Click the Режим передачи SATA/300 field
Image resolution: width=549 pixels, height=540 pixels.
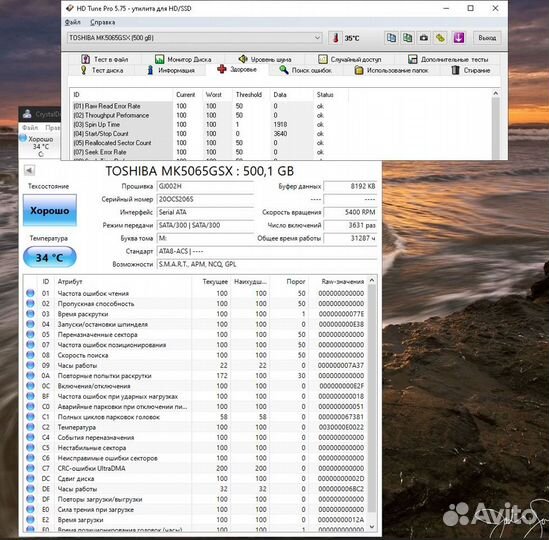(205, 225)
